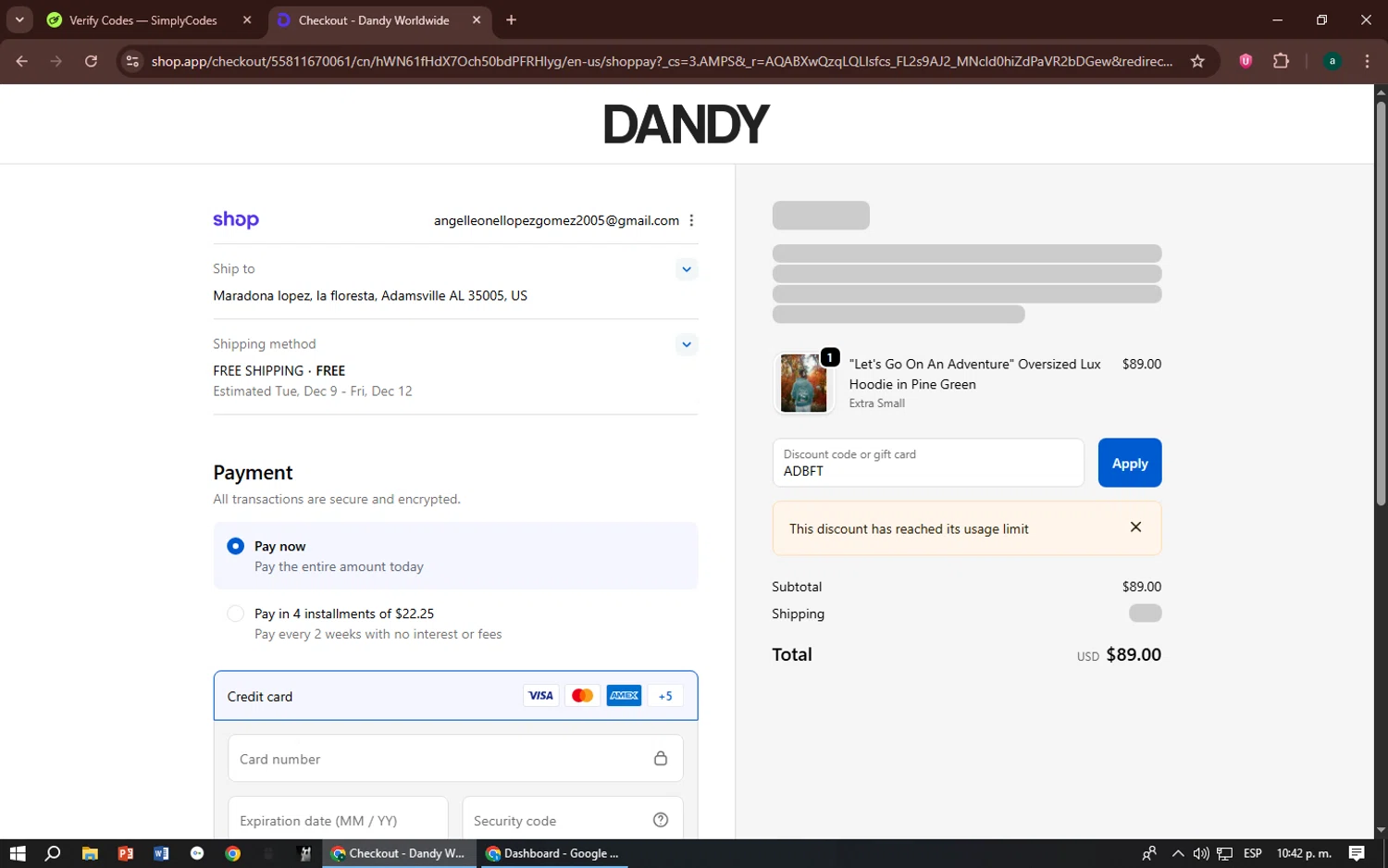Select the Checkout - Dandy Worldwide tab
This screenshot has height=868, width=1388.
(374, 20)
